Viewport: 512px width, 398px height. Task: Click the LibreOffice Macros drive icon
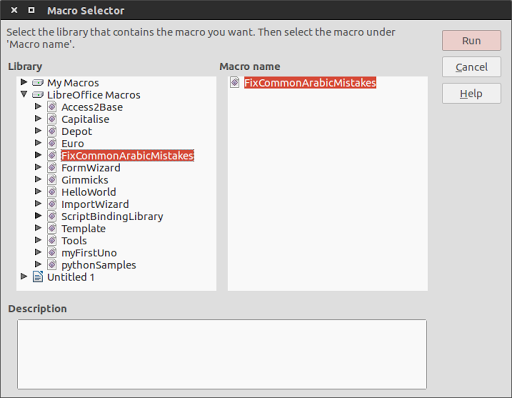pyautogui.click(x=38, y=95)
